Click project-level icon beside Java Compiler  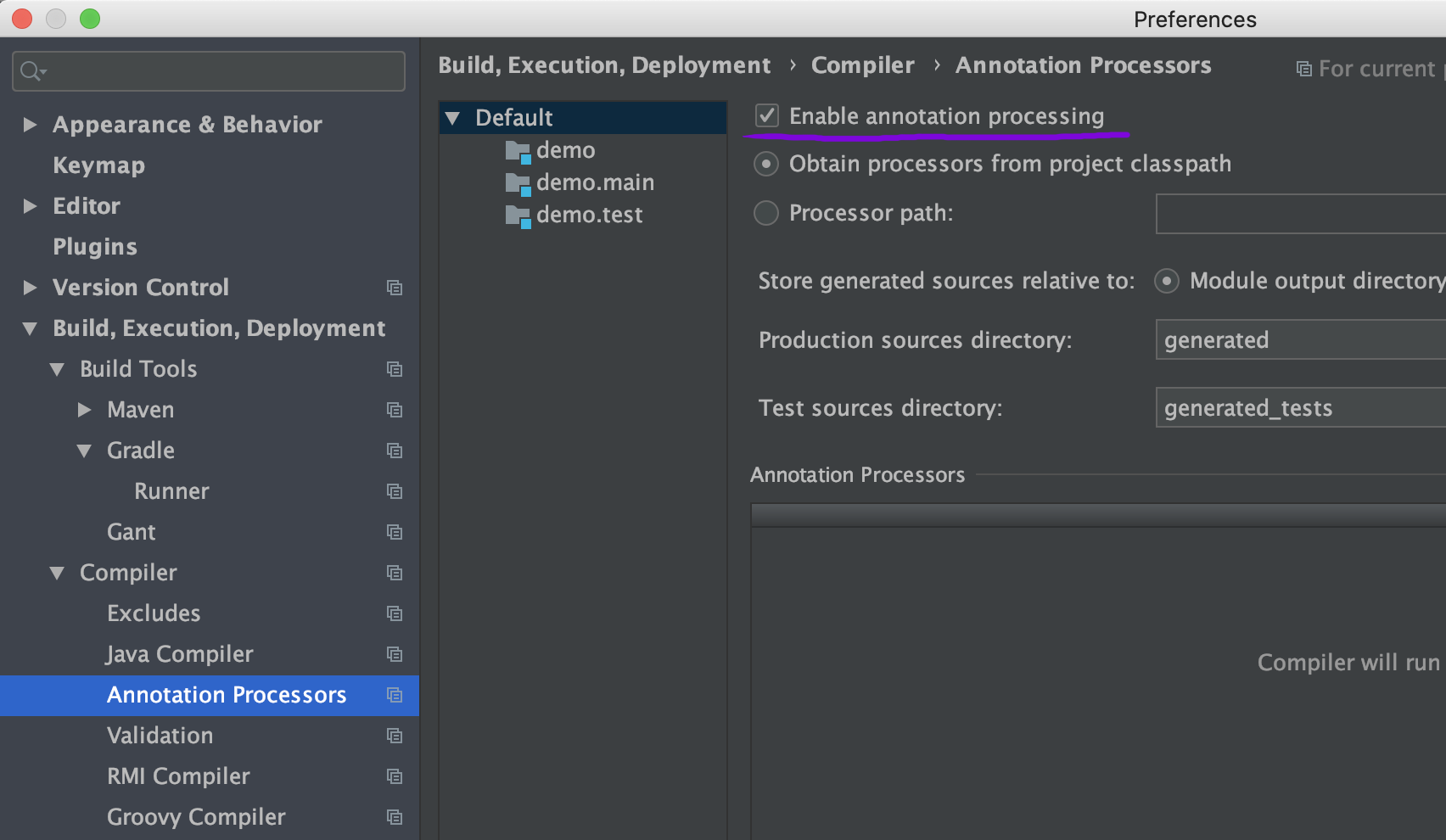coord(395,654)
